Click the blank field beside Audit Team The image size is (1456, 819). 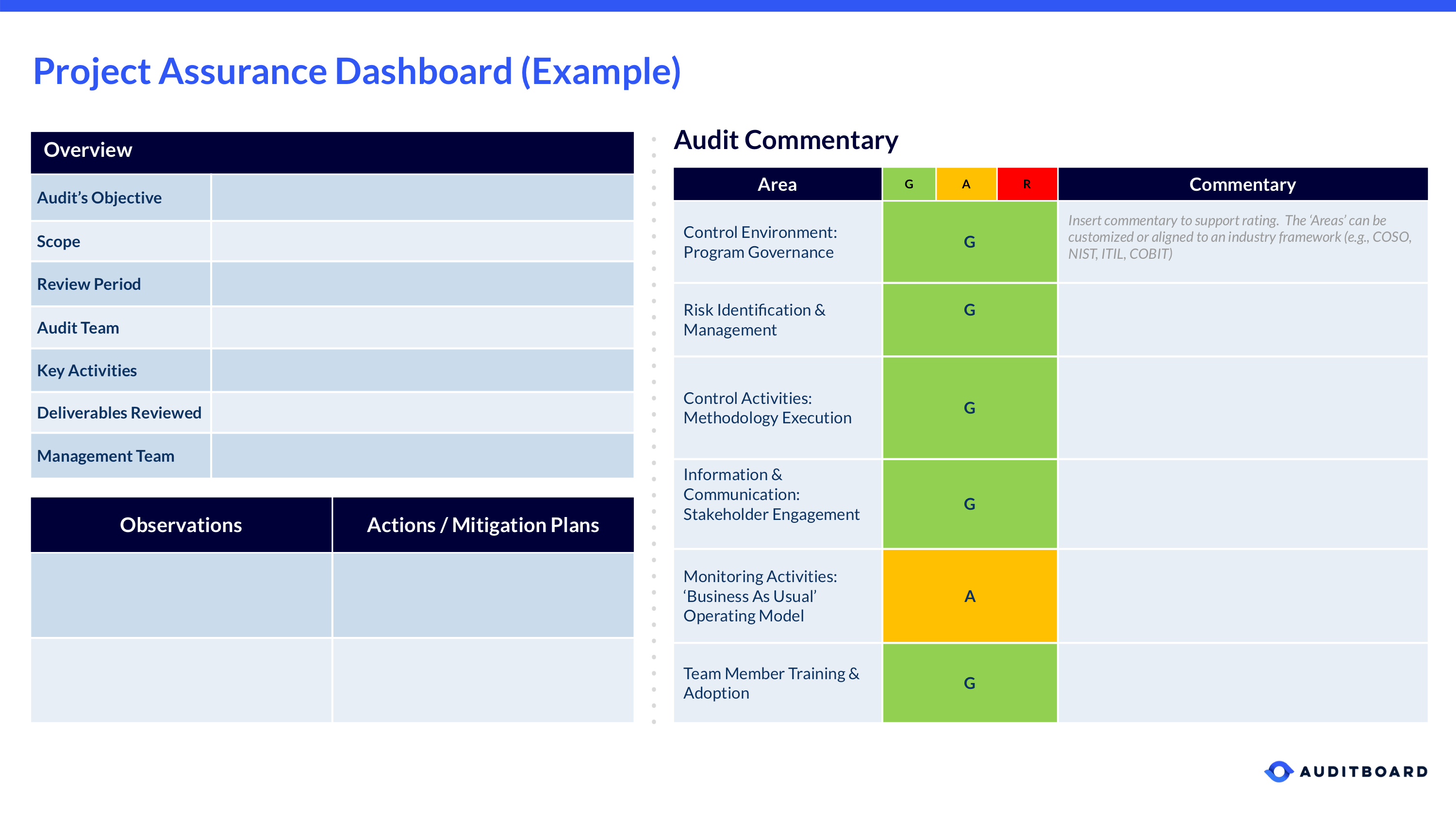pos(423,327)
